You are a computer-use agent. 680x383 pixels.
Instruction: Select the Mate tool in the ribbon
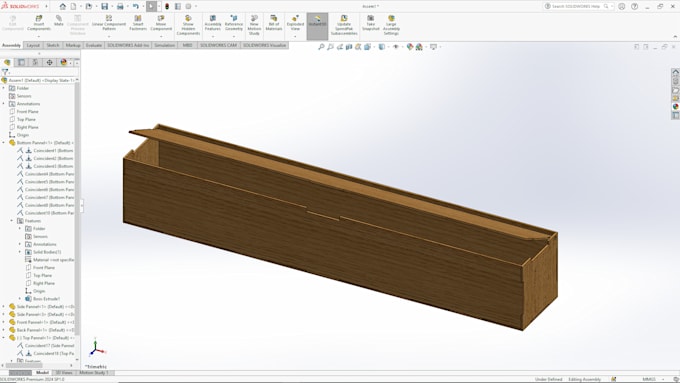point(59,20)
